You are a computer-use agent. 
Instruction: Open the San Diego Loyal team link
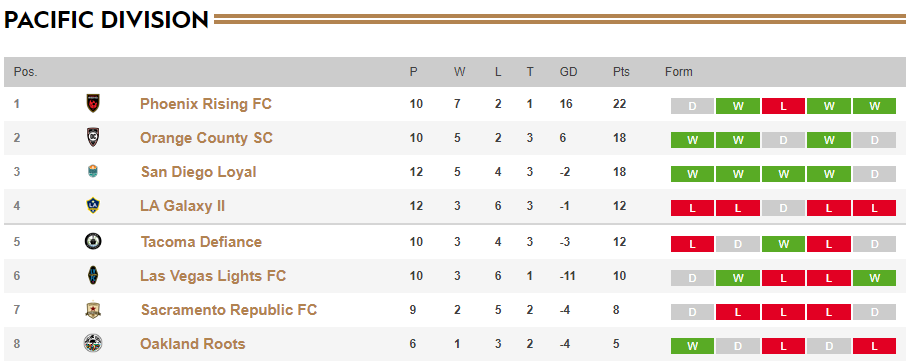tap(198, 172)
